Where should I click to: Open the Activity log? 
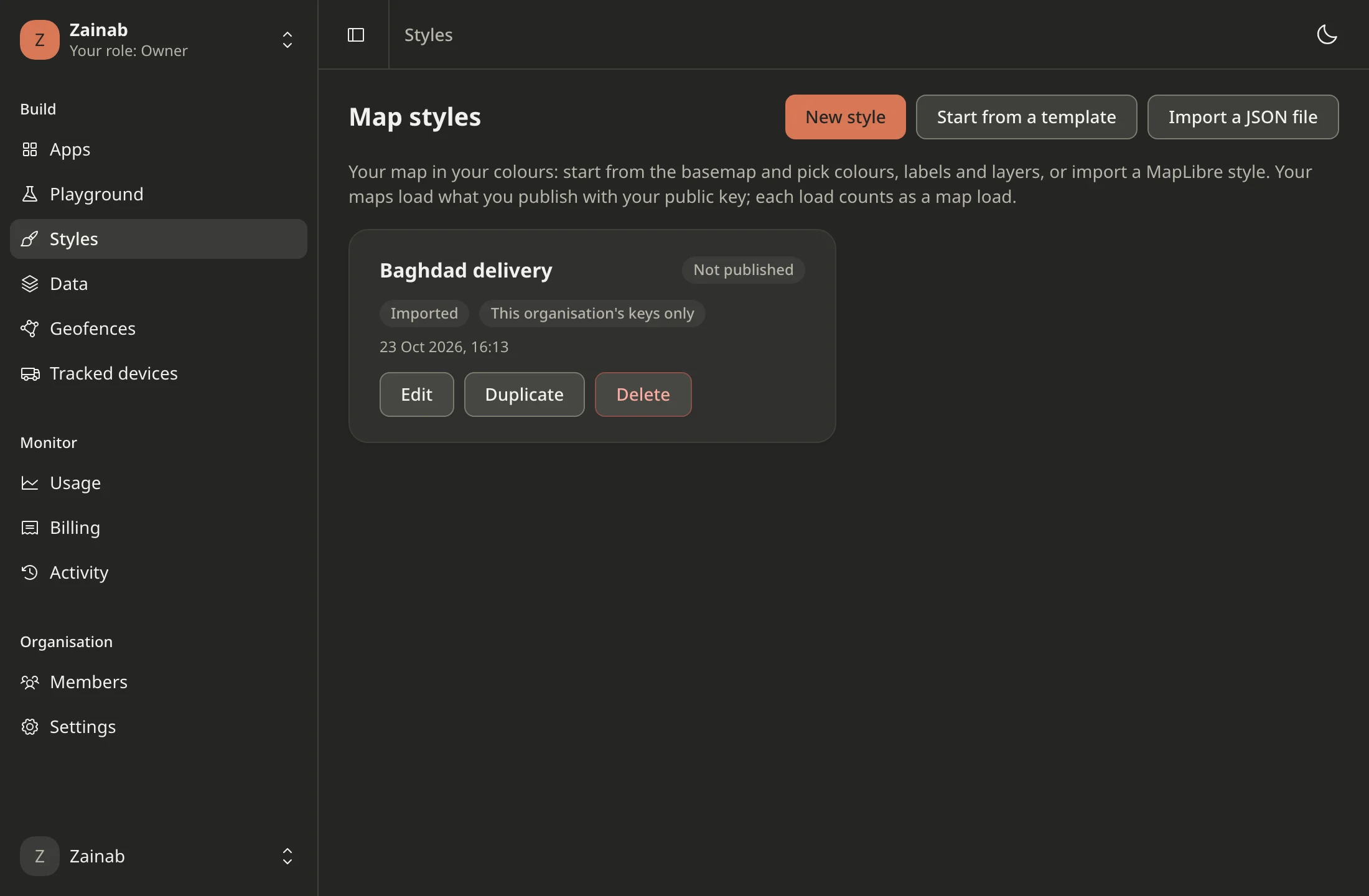(x=159, y=572)
